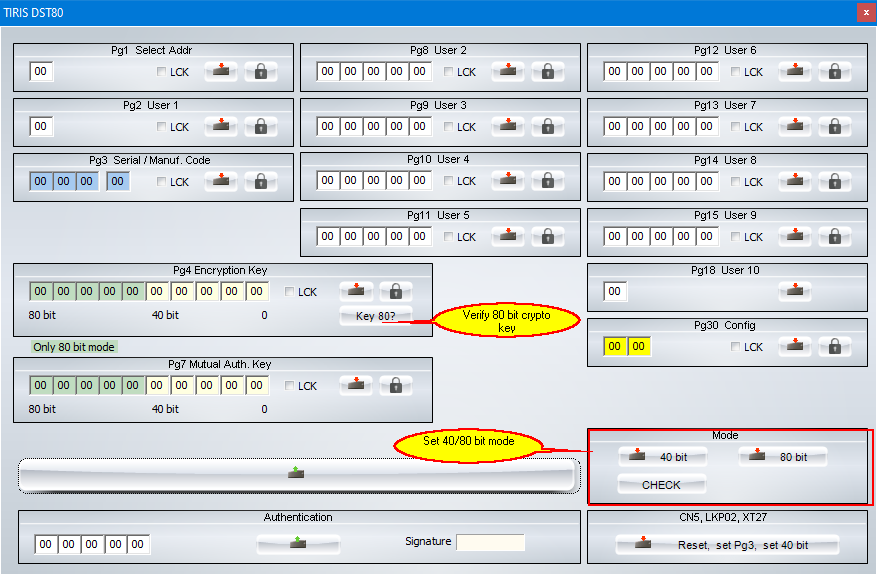Check LCK box for Pg13 User 7
The height and width of the screenshot is (575, 877).
(735, 126)
